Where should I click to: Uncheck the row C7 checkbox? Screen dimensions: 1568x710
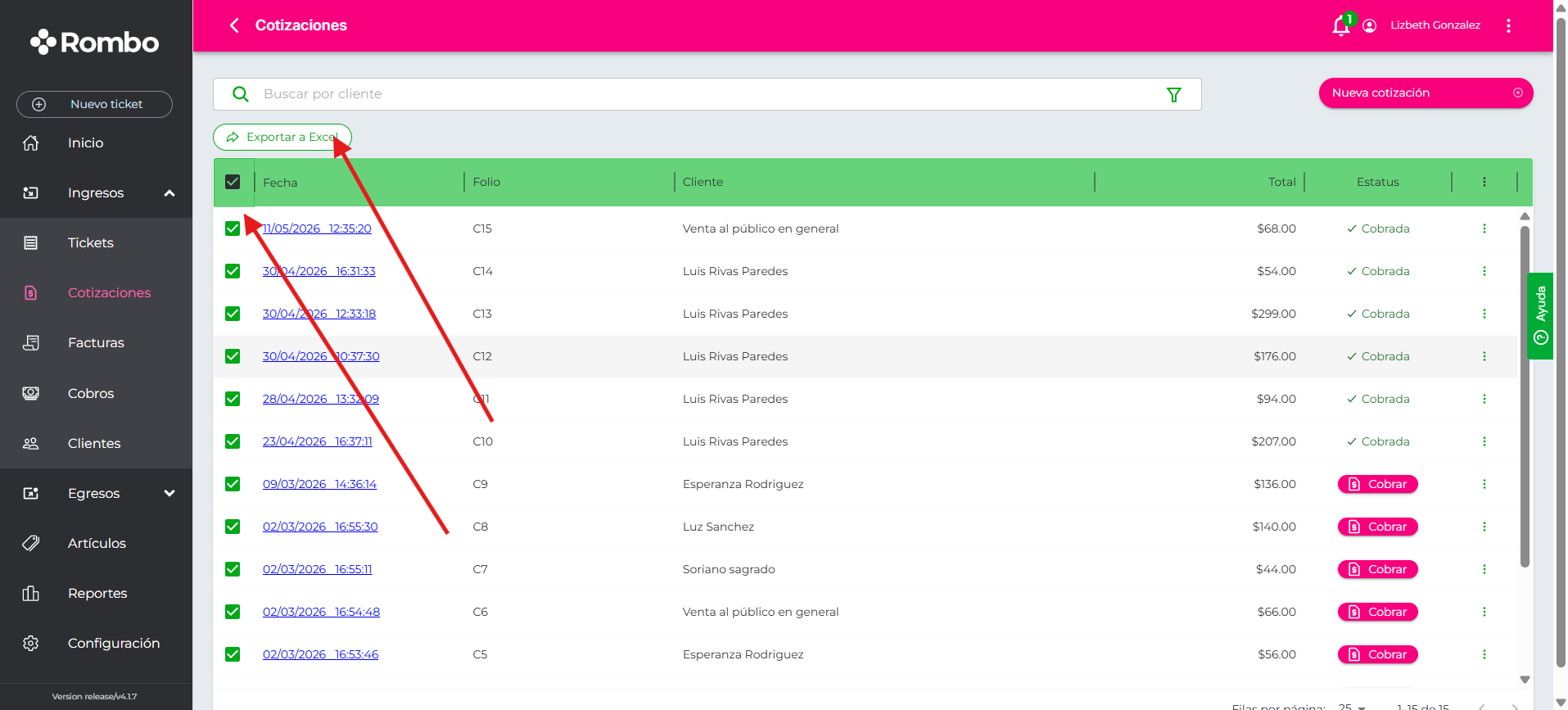[x=233, y=569]
